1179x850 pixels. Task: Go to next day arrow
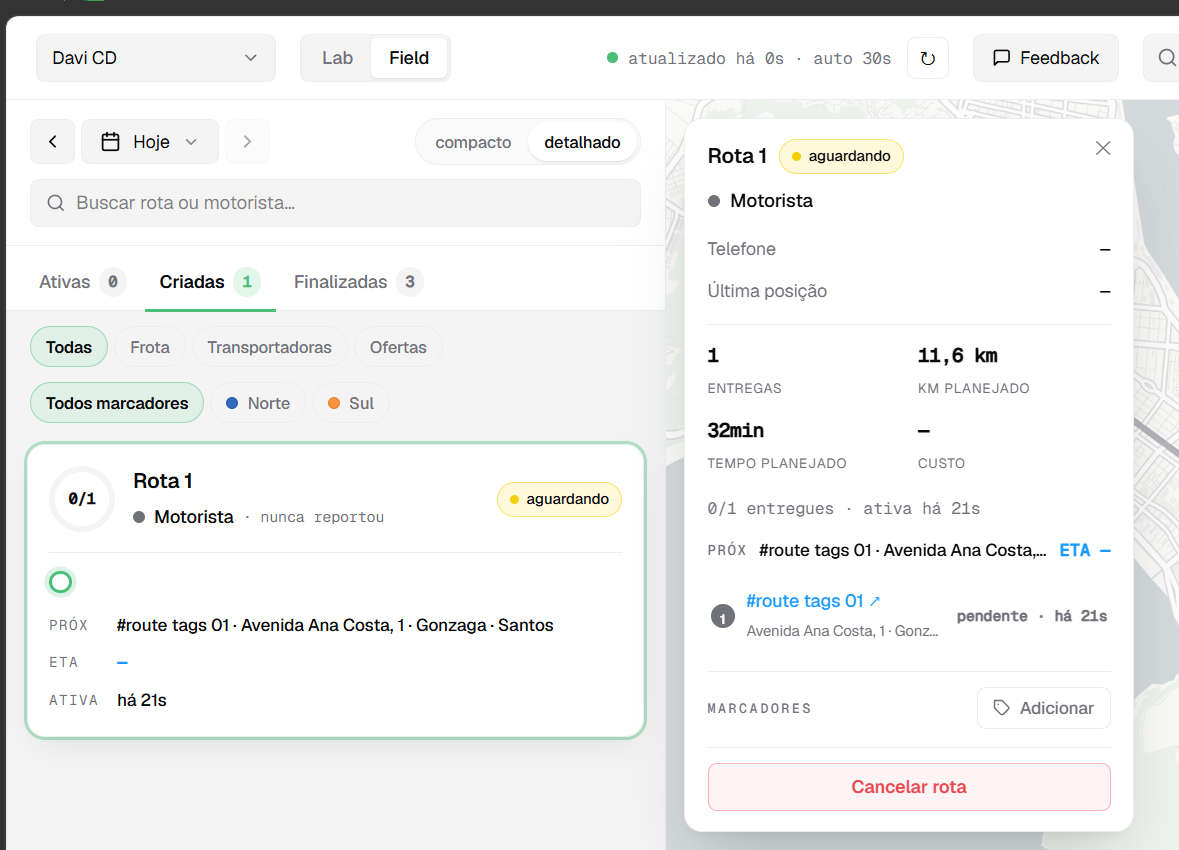point(247,141)
